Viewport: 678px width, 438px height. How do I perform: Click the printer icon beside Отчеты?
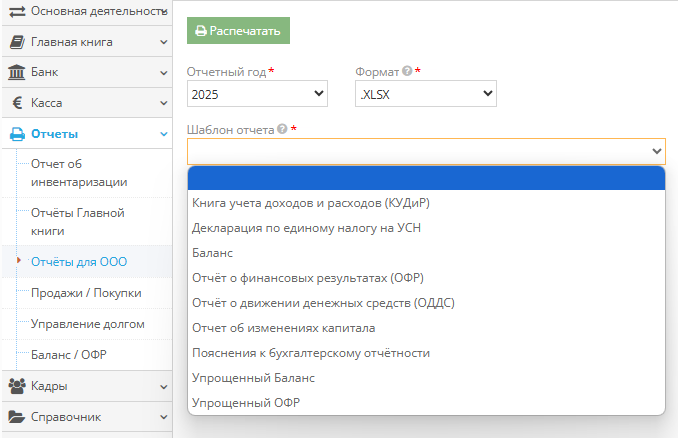[x=17, y=134]
